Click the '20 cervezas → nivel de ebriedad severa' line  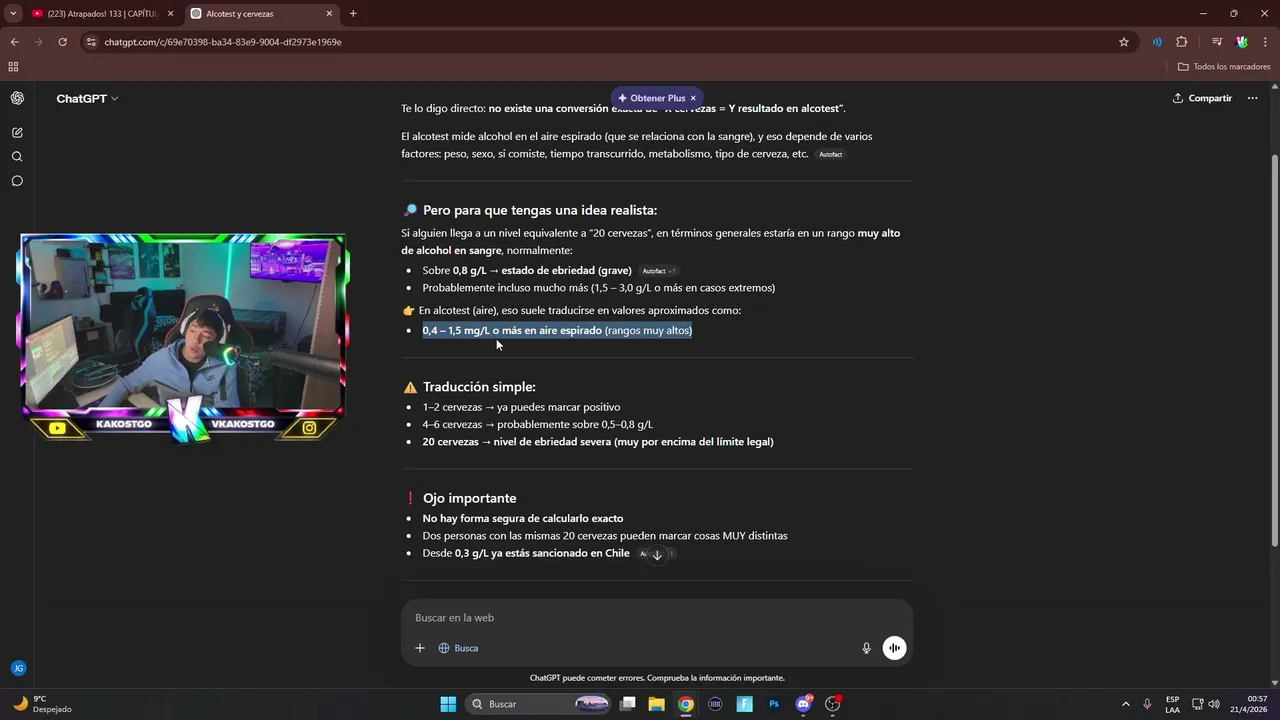[x=597, y=442]
